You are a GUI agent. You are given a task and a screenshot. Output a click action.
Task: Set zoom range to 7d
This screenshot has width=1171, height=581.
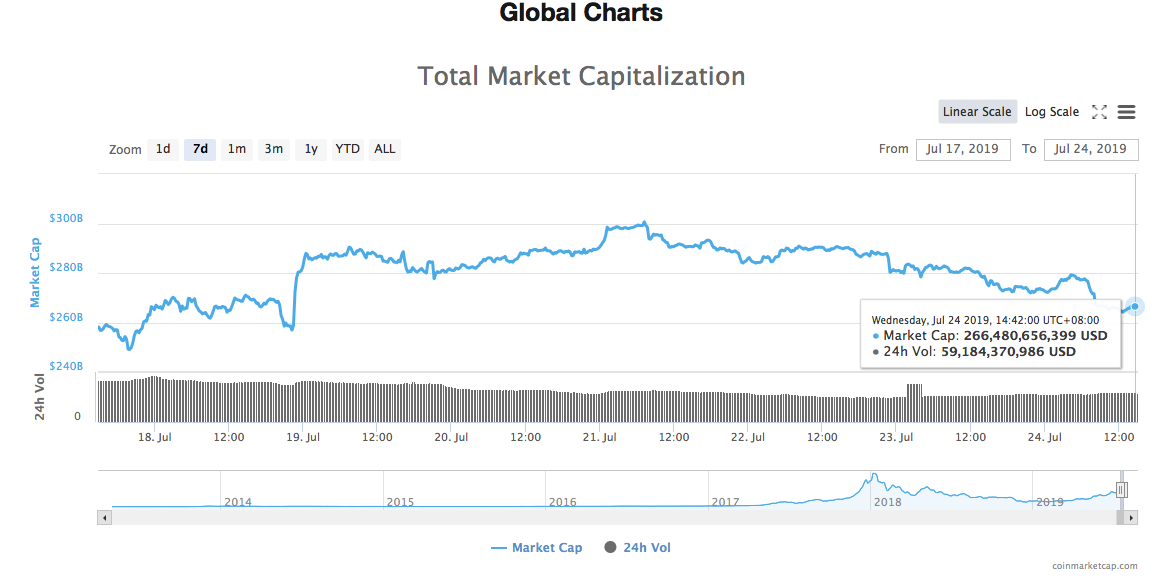pos(200,150)
